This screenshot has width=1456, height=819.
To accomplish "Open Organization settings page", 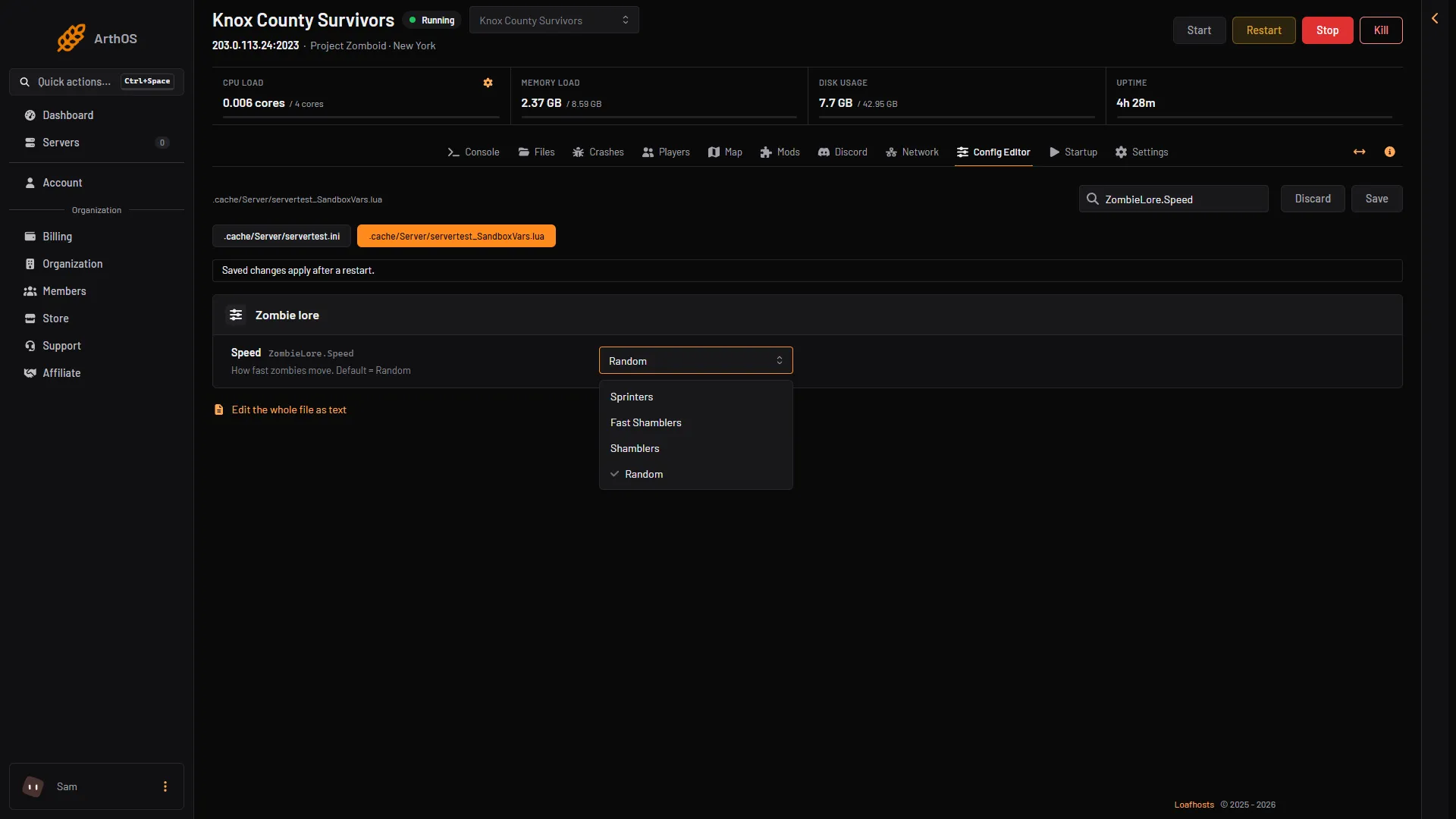I will click(96, 264).
